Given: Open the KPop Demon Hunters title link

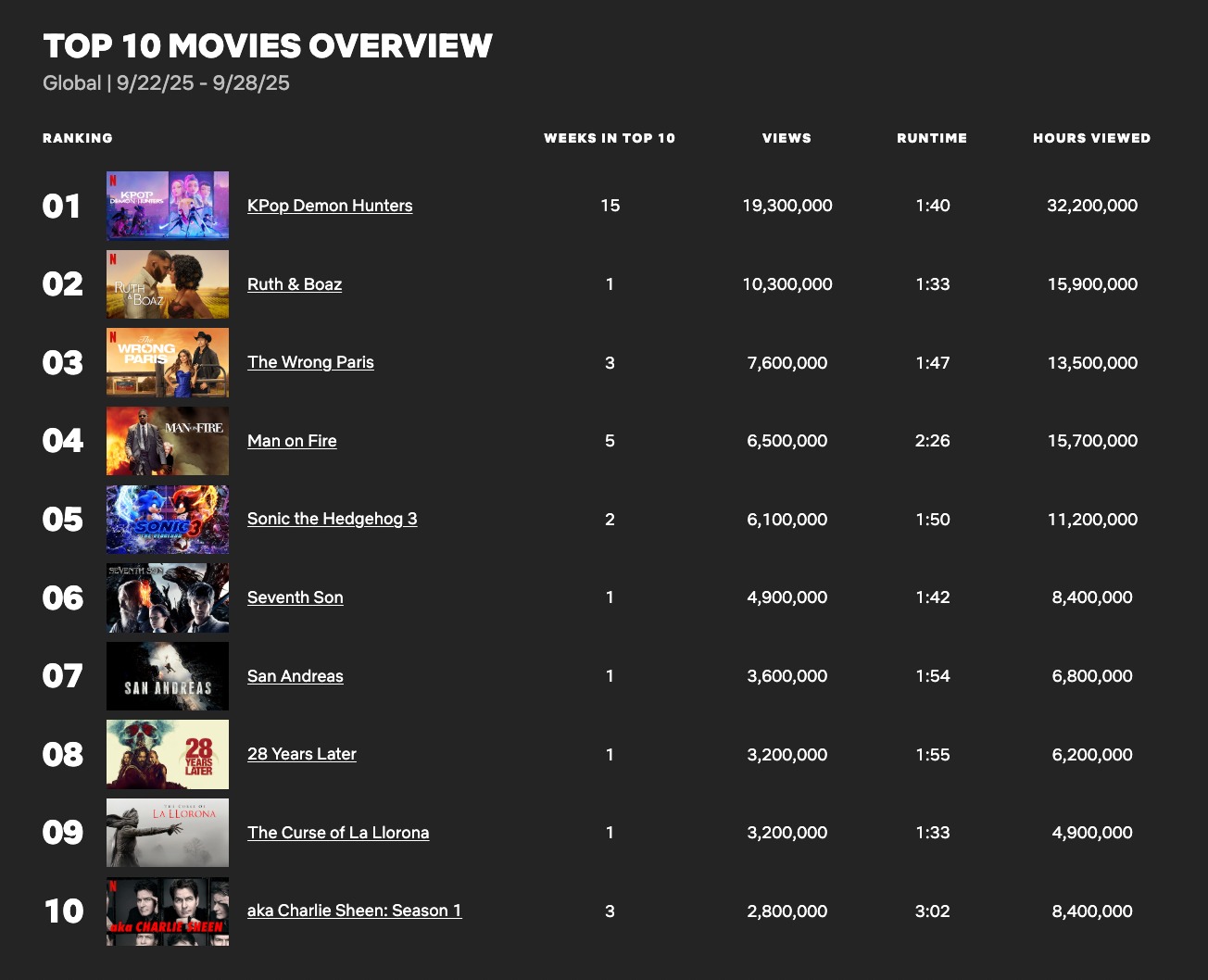Looking at the screenshot, I should tap(330, 206).
